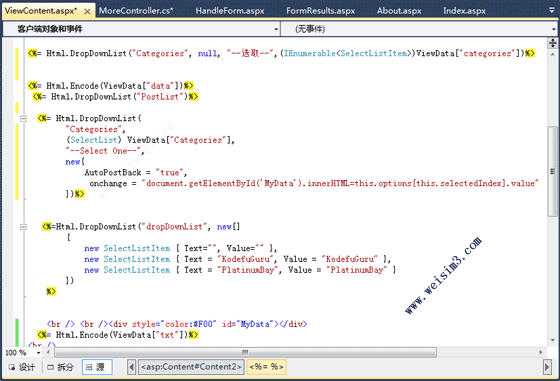Click tag navigator right arrow
The width and height of the screenshot is (560, 381).
point(547,367)
